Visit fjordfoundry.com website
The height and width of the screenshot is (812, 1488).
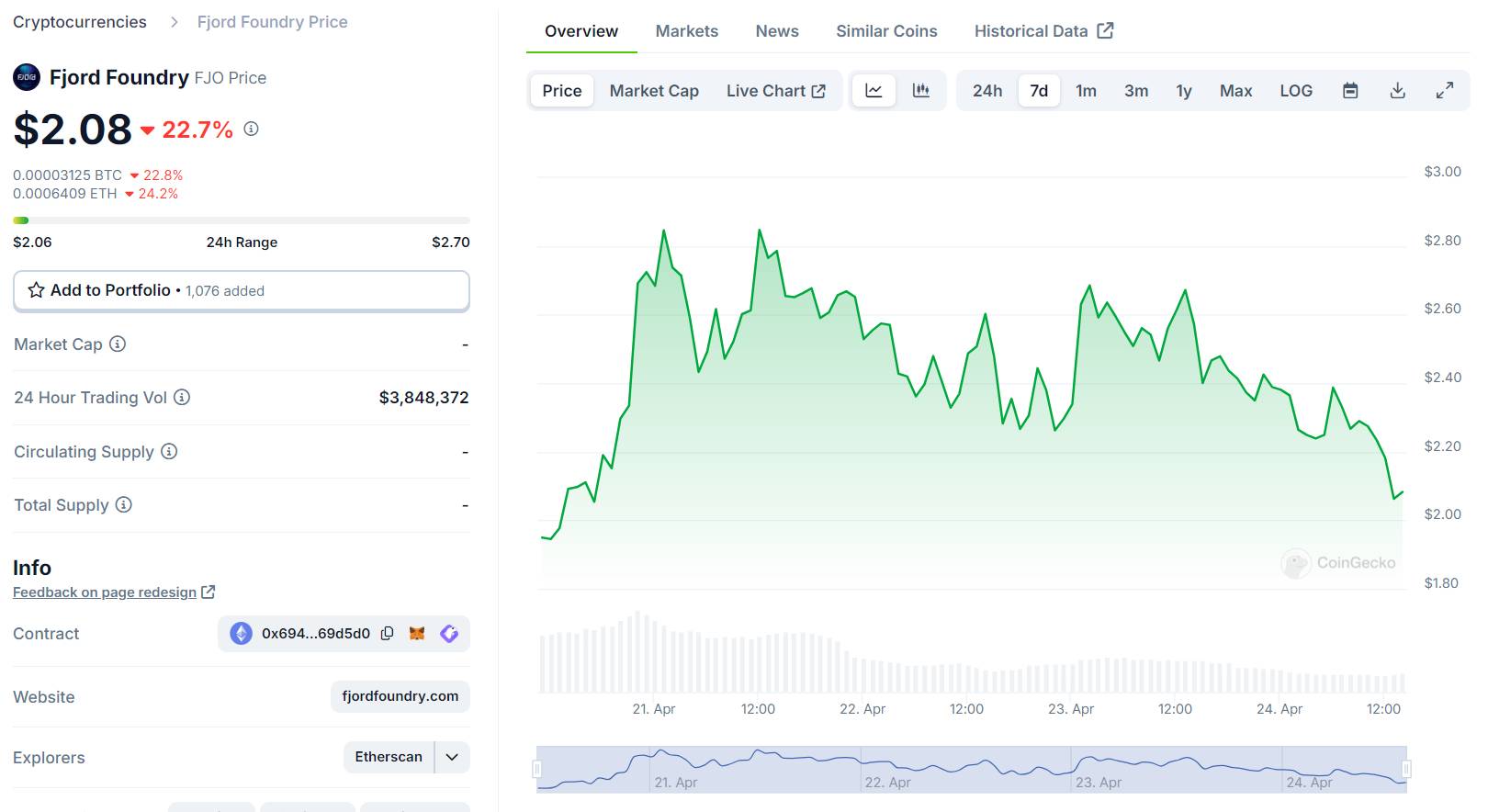tap(400, 696)
